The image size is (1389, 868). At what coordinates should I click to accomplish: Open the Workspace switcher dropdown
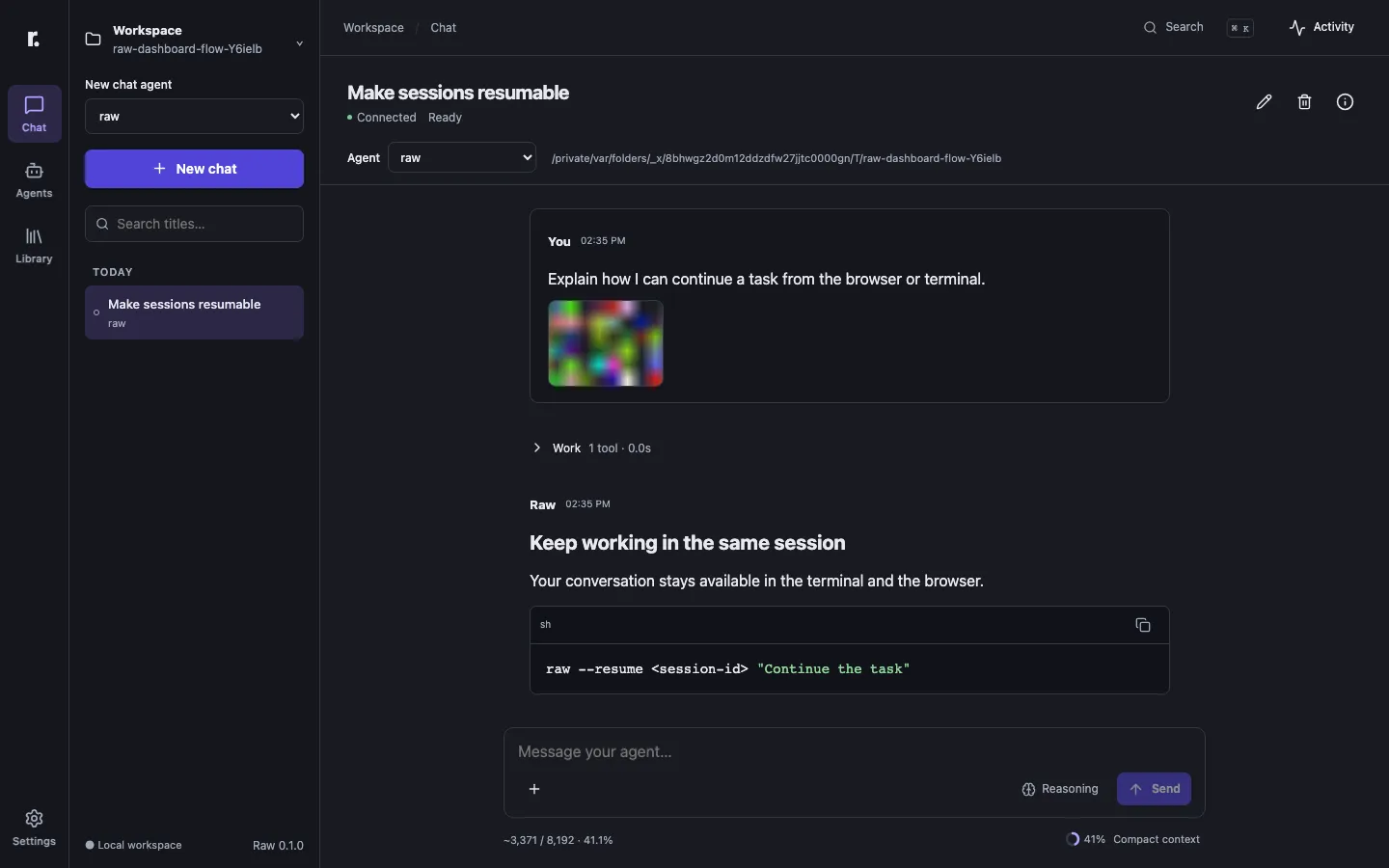(194, 40)
